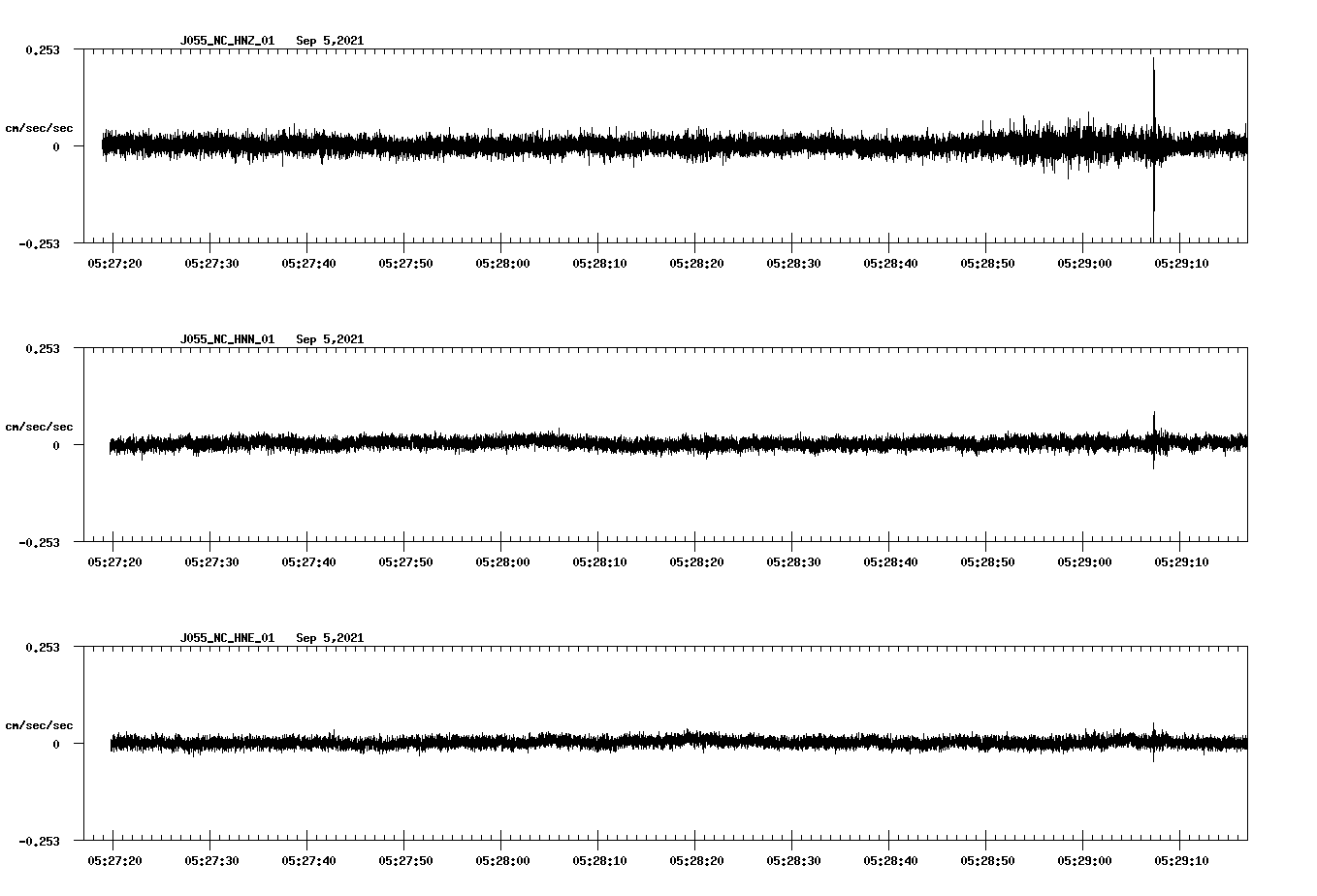Select the 05:27:20 time label under HNZ plot
This screenshot has height=896, width=1317.
tap(113, 263)
